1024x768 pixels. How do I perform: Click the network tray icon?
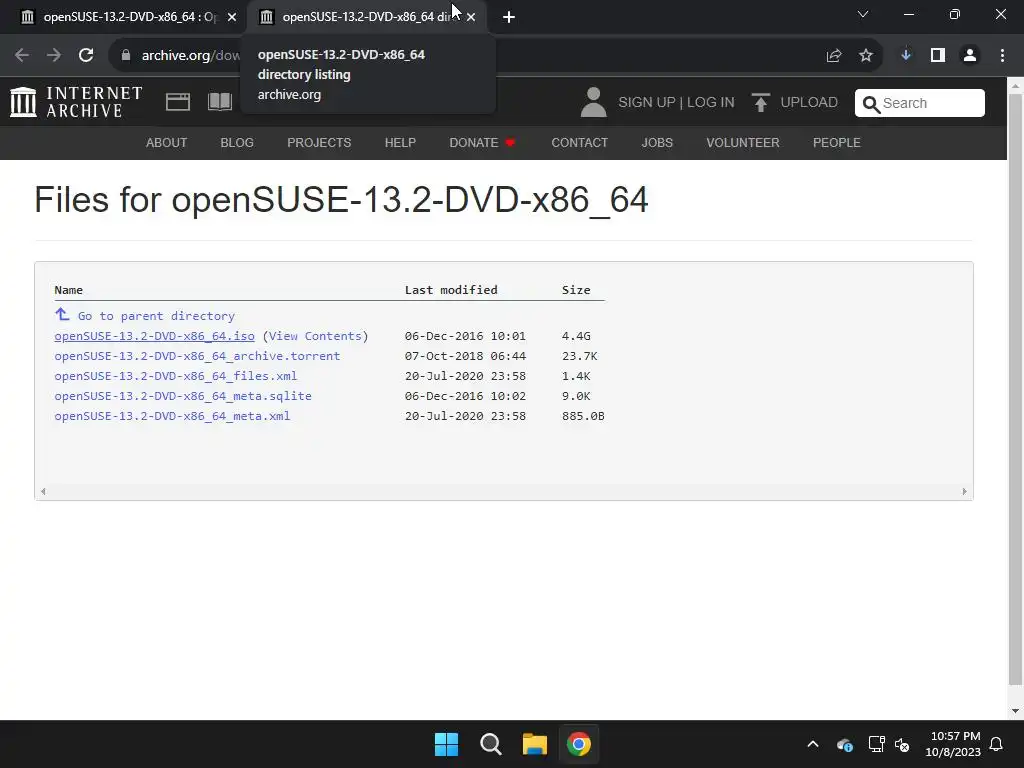tap(876, 744)
